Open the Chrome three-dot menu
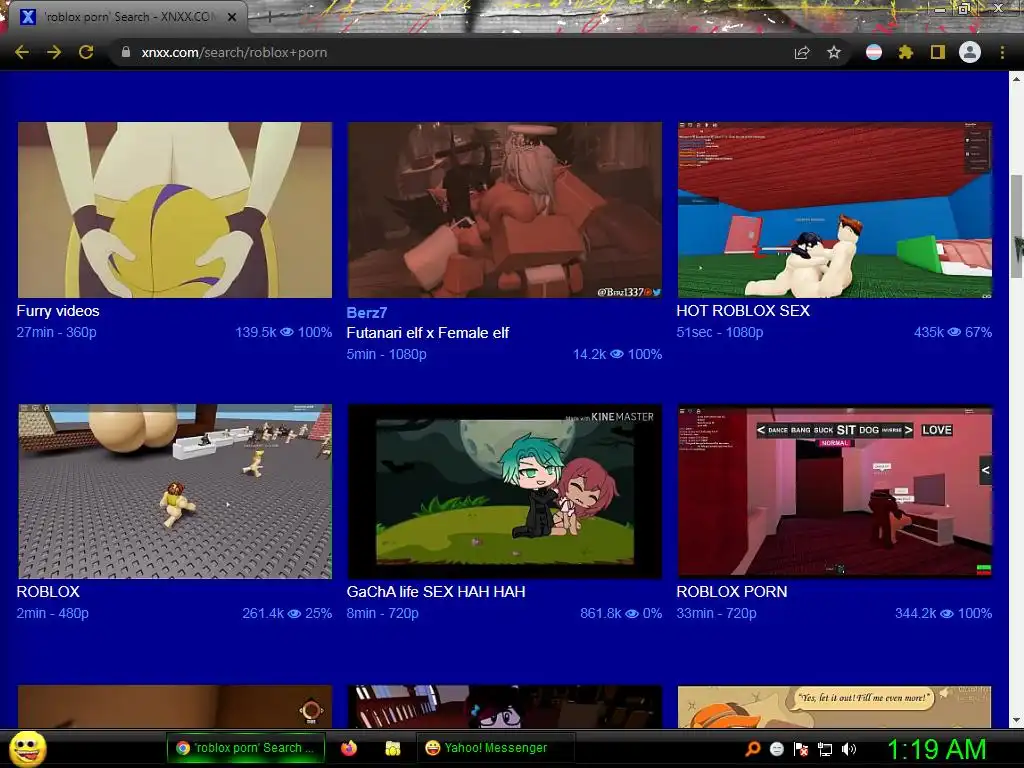This screenshot has width=1024, height=768. point(1002,52)
